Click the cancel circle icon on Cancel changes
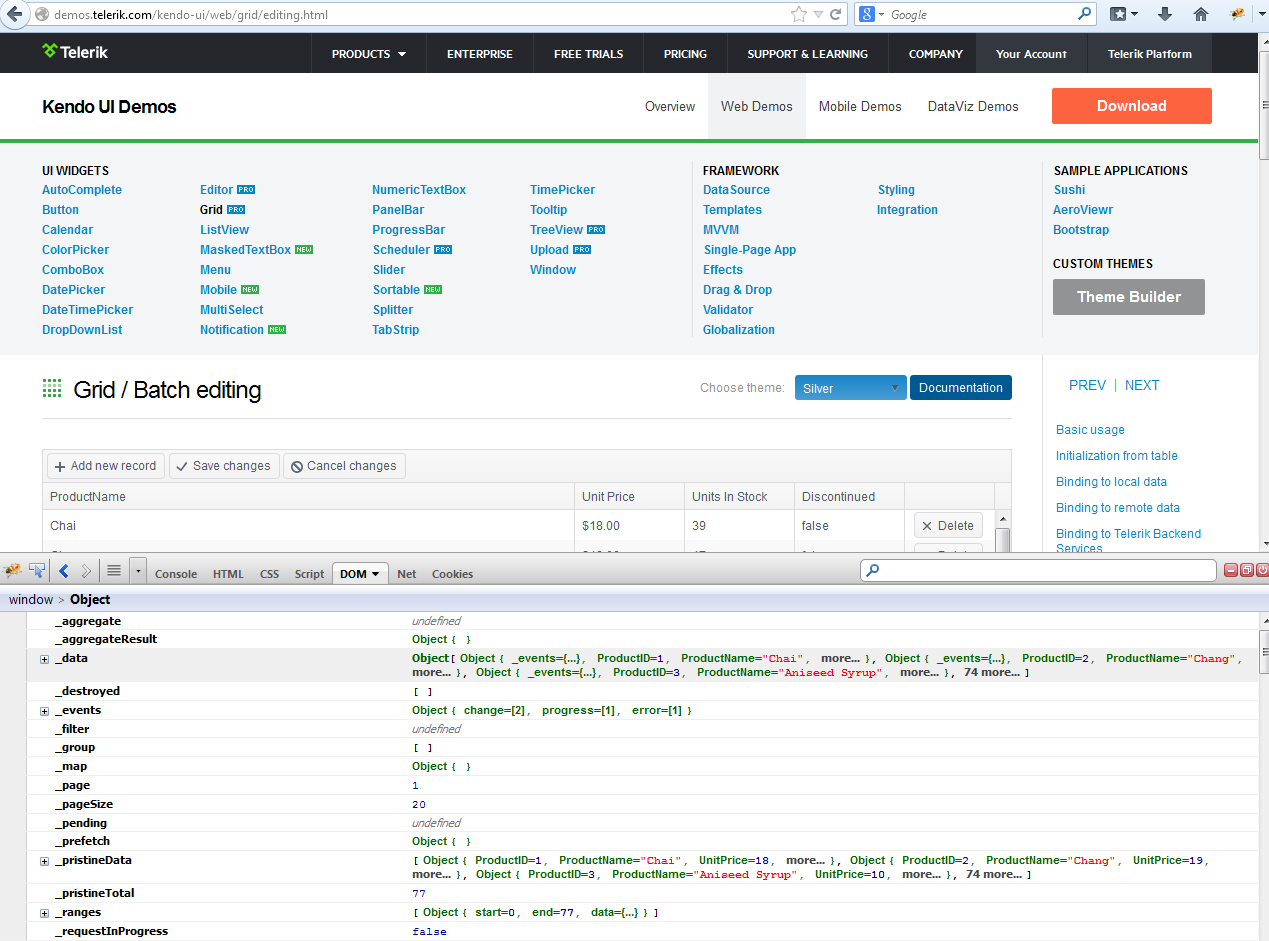 [297, 466]
